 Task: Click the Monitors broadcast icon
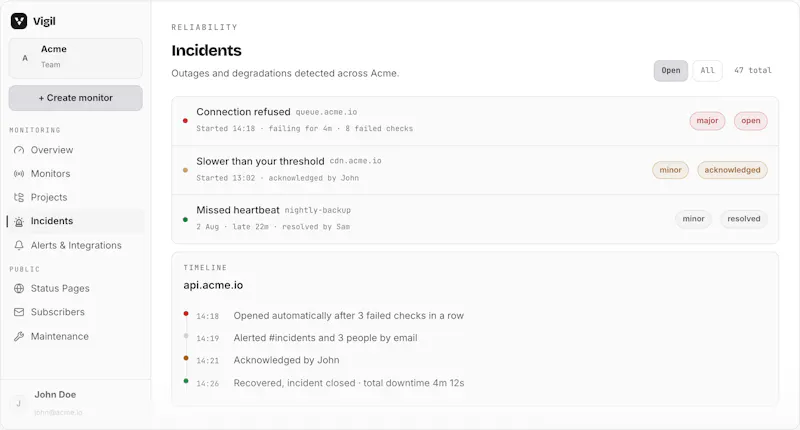click(19, 174)
